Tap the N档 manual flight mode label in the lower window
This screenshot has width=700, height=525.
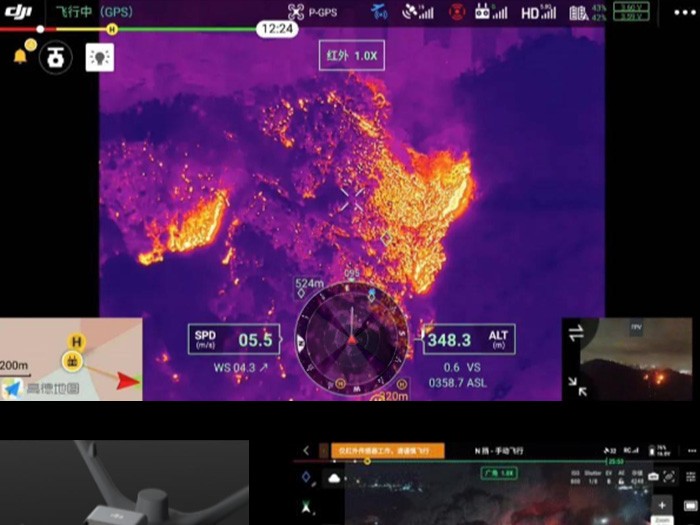(x=499, y=451)
